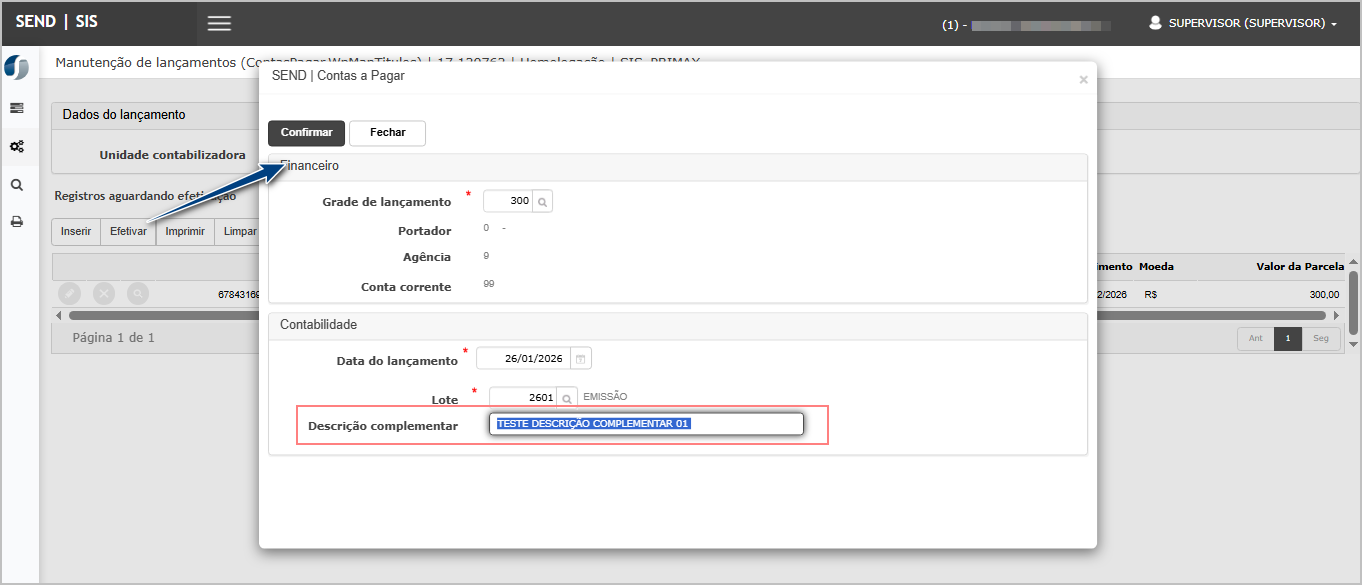This screenshot has width=1362, height=585.
Task: Open calendar picker for Data do lançamento
Action: (x=580, y=359)
